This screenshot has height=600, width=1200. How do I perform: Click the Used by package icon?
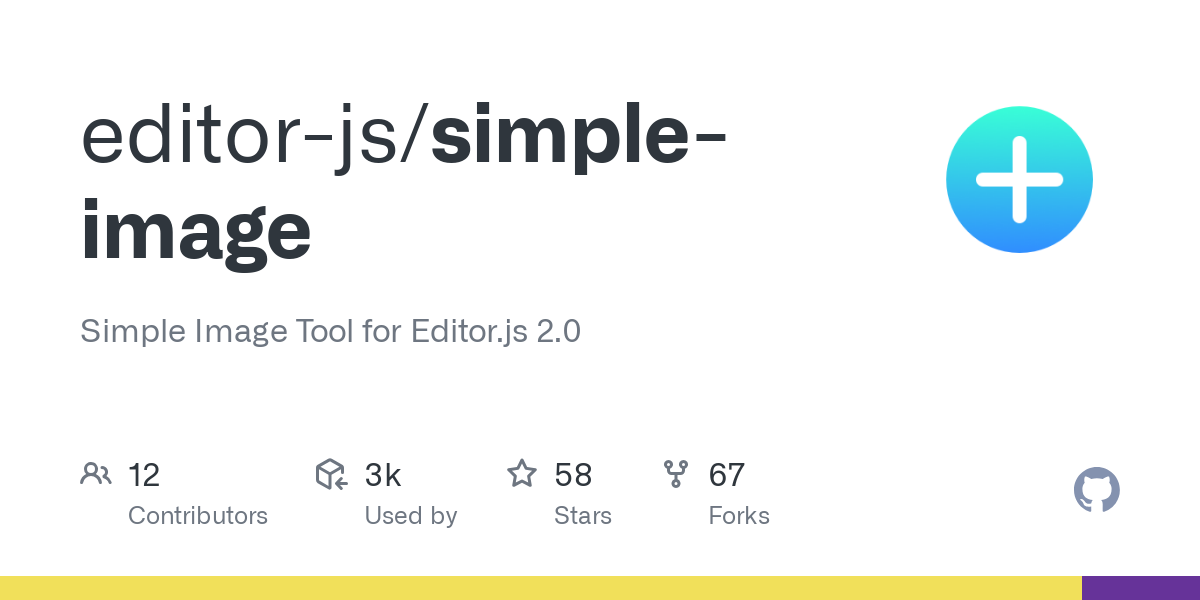(x=331, y=474)
